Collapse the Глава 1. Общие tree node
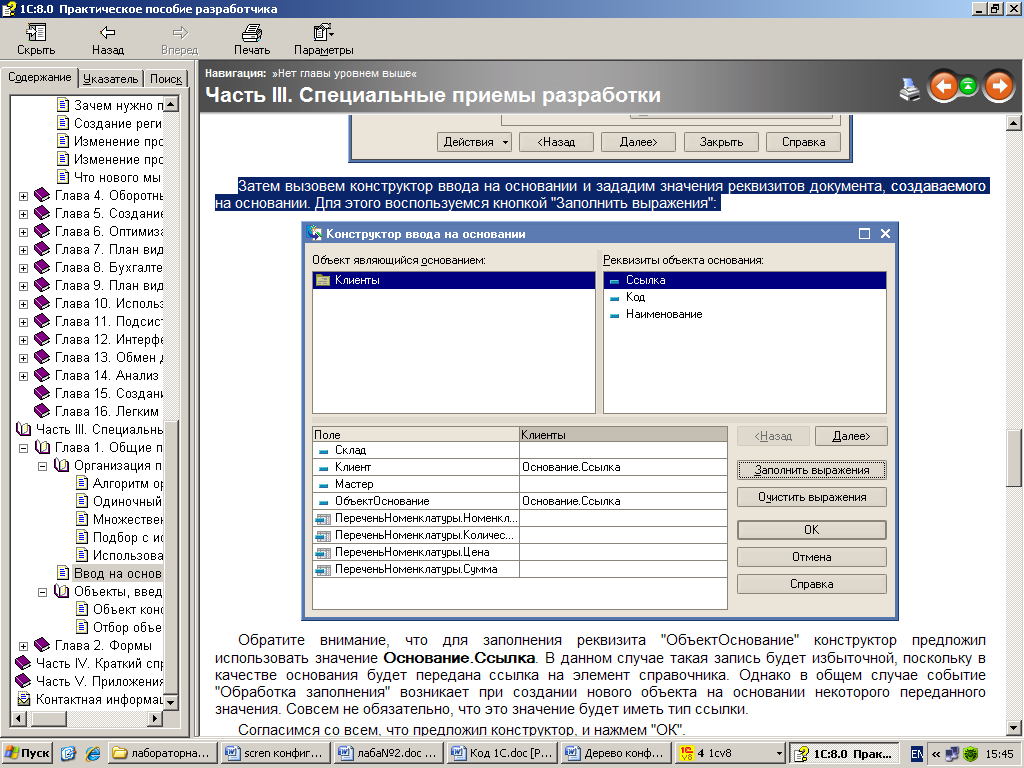 [23, 447]
